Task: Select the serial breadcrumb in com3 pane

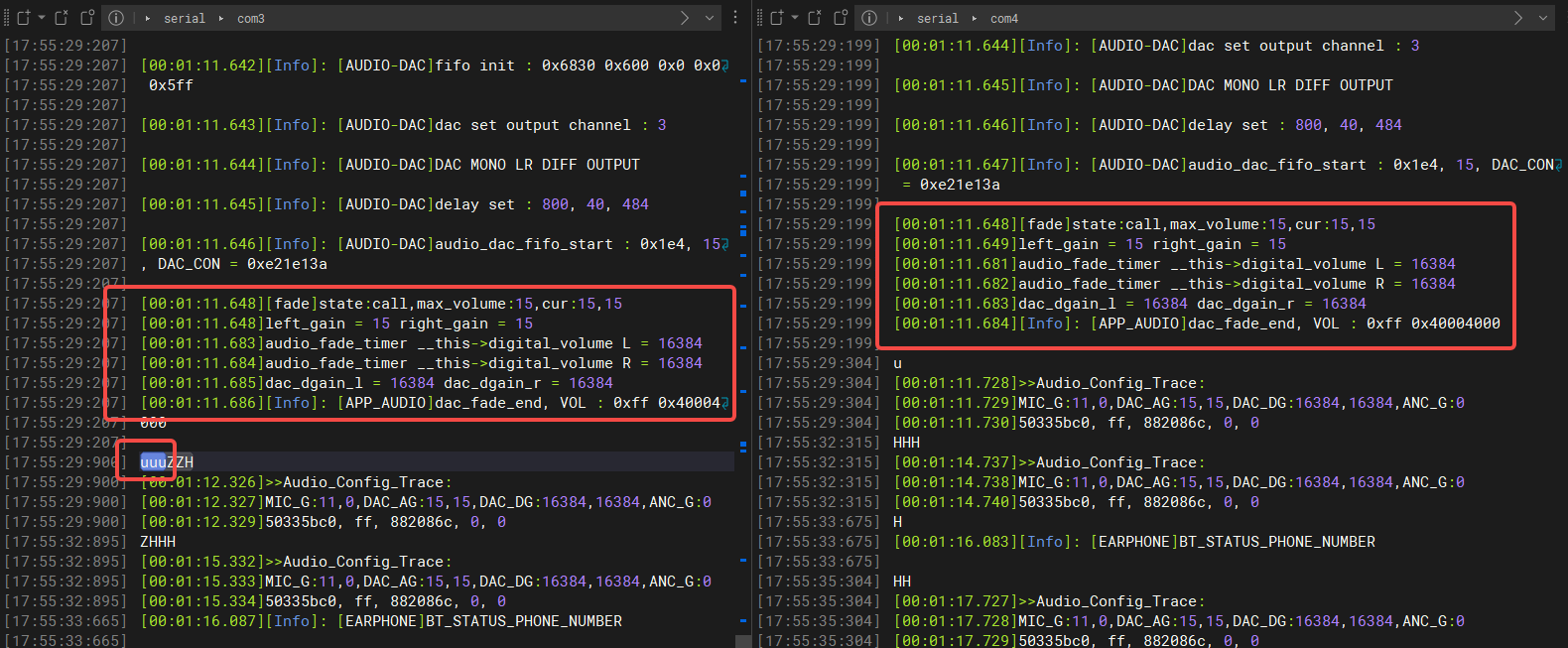Action: (185, 18)
